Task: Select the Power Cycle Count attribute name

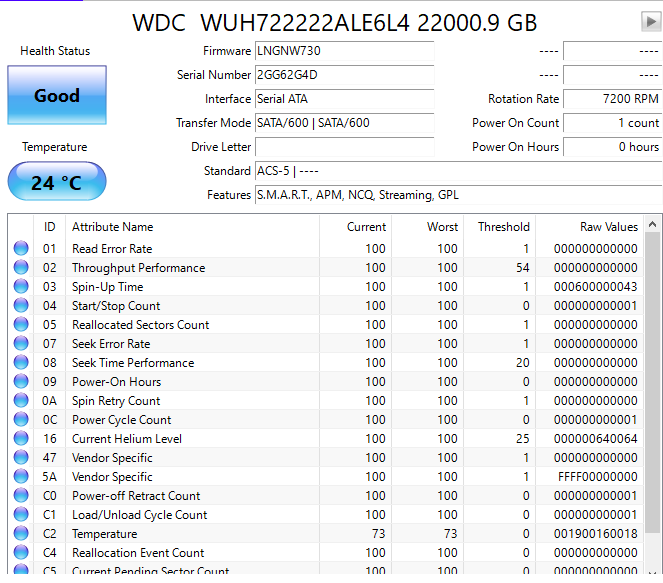Action: [x=121, y=420]
